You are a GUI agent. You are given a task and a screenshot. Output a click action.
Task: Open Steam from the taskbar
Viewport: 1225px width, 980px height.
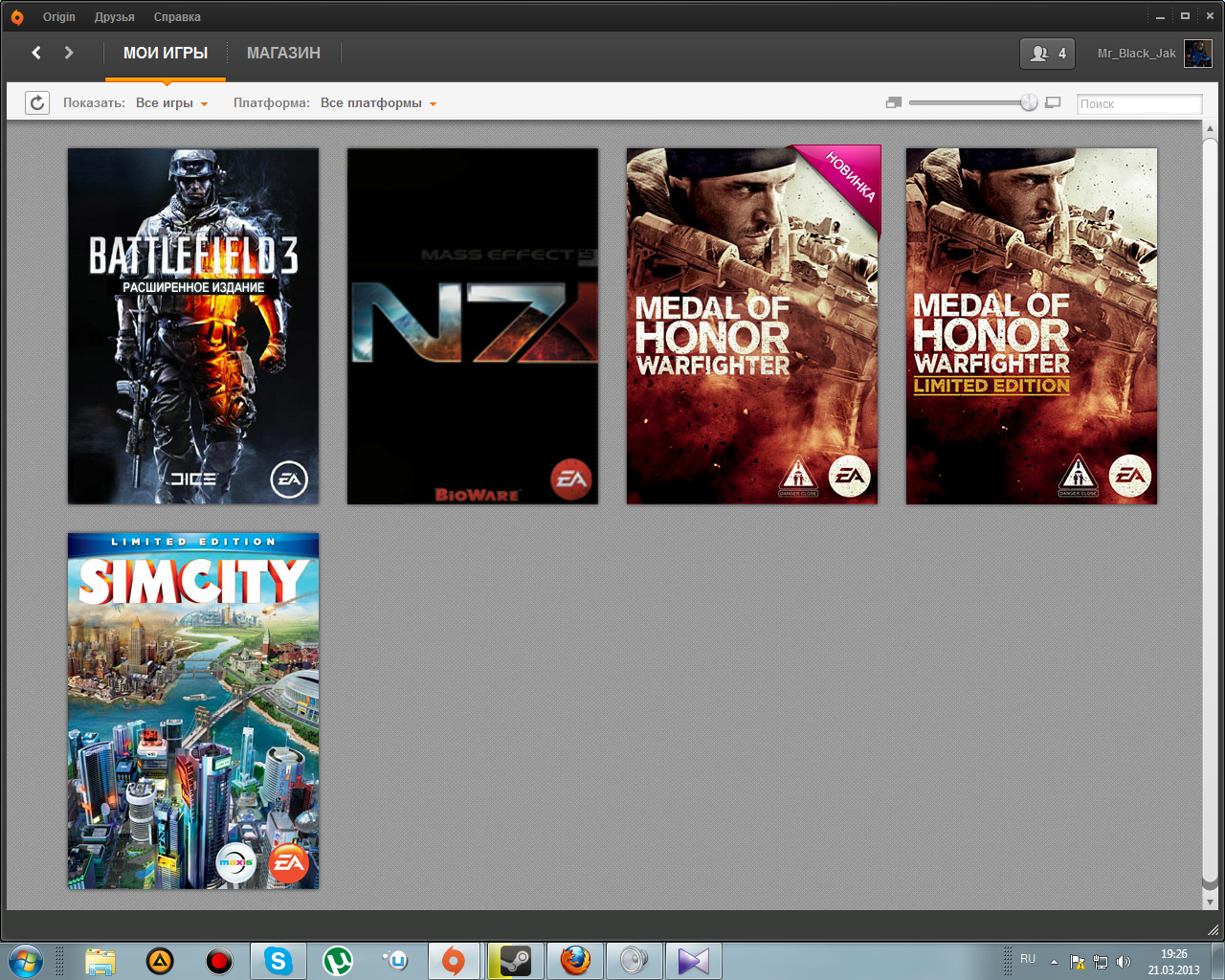coord(515,961)
